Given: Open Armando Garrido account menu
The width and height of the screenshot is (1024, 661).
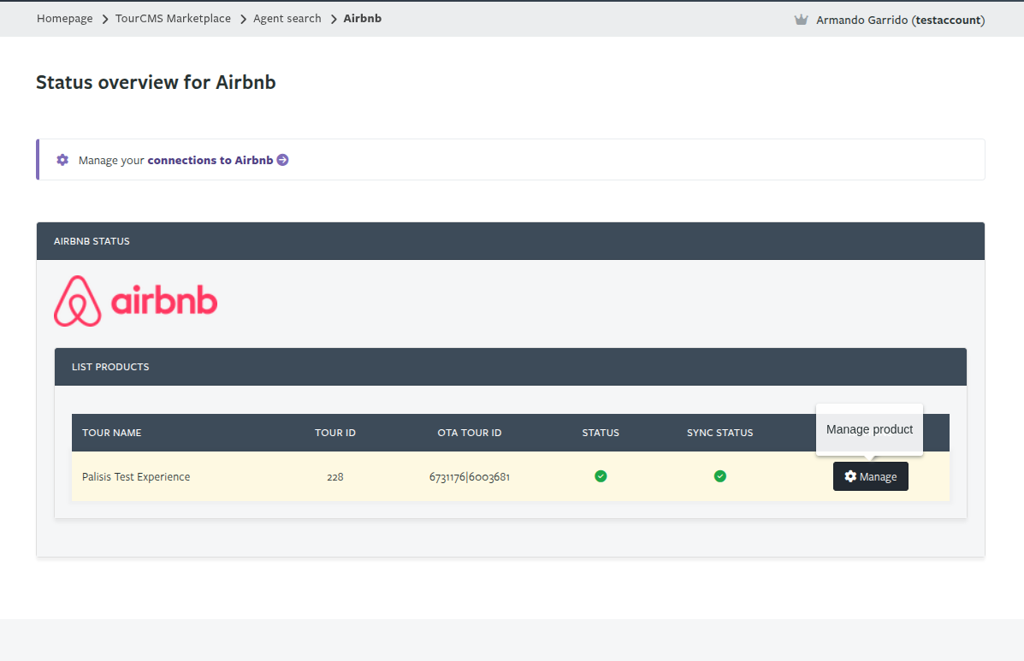Looking at the screenshot, I should pos(900,20).
